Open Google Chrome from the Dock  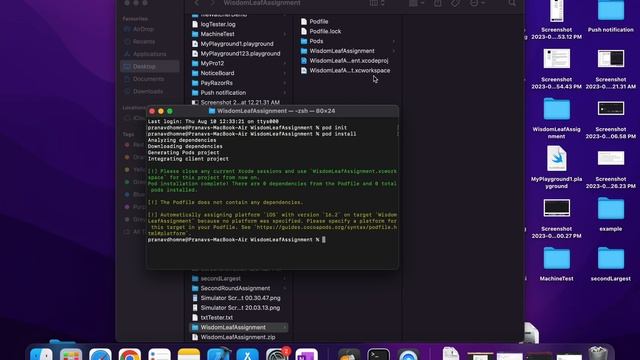pyautogui.click(x=130, y=354)
